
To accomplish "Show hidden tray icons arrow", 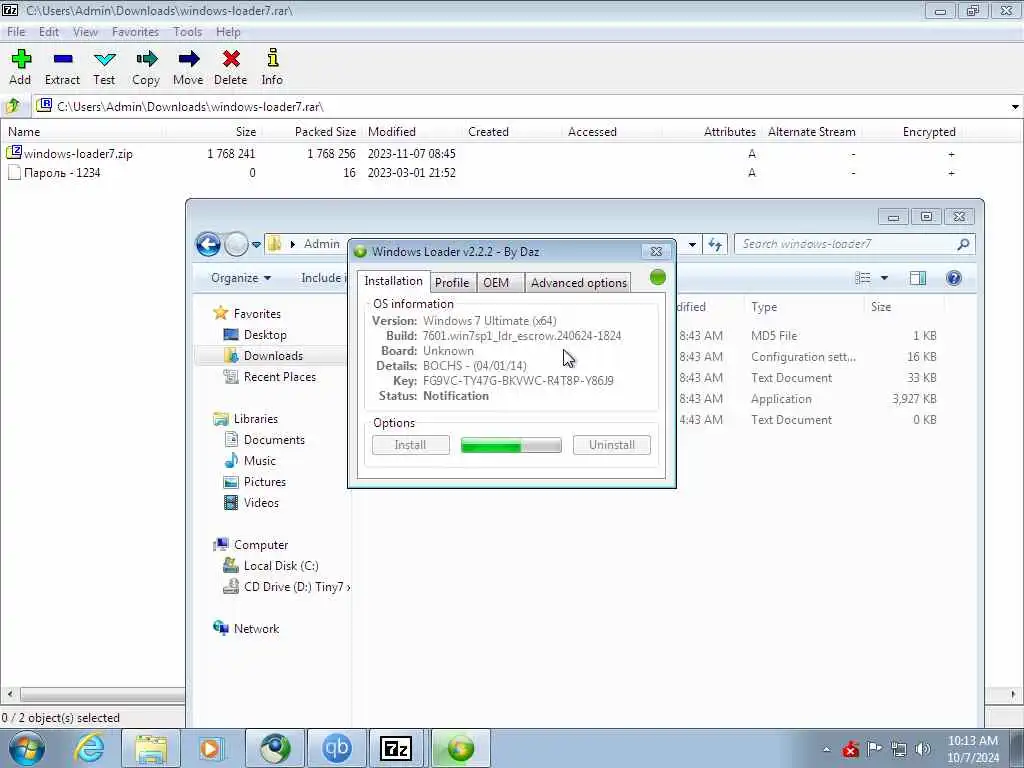I will [827, 750].
